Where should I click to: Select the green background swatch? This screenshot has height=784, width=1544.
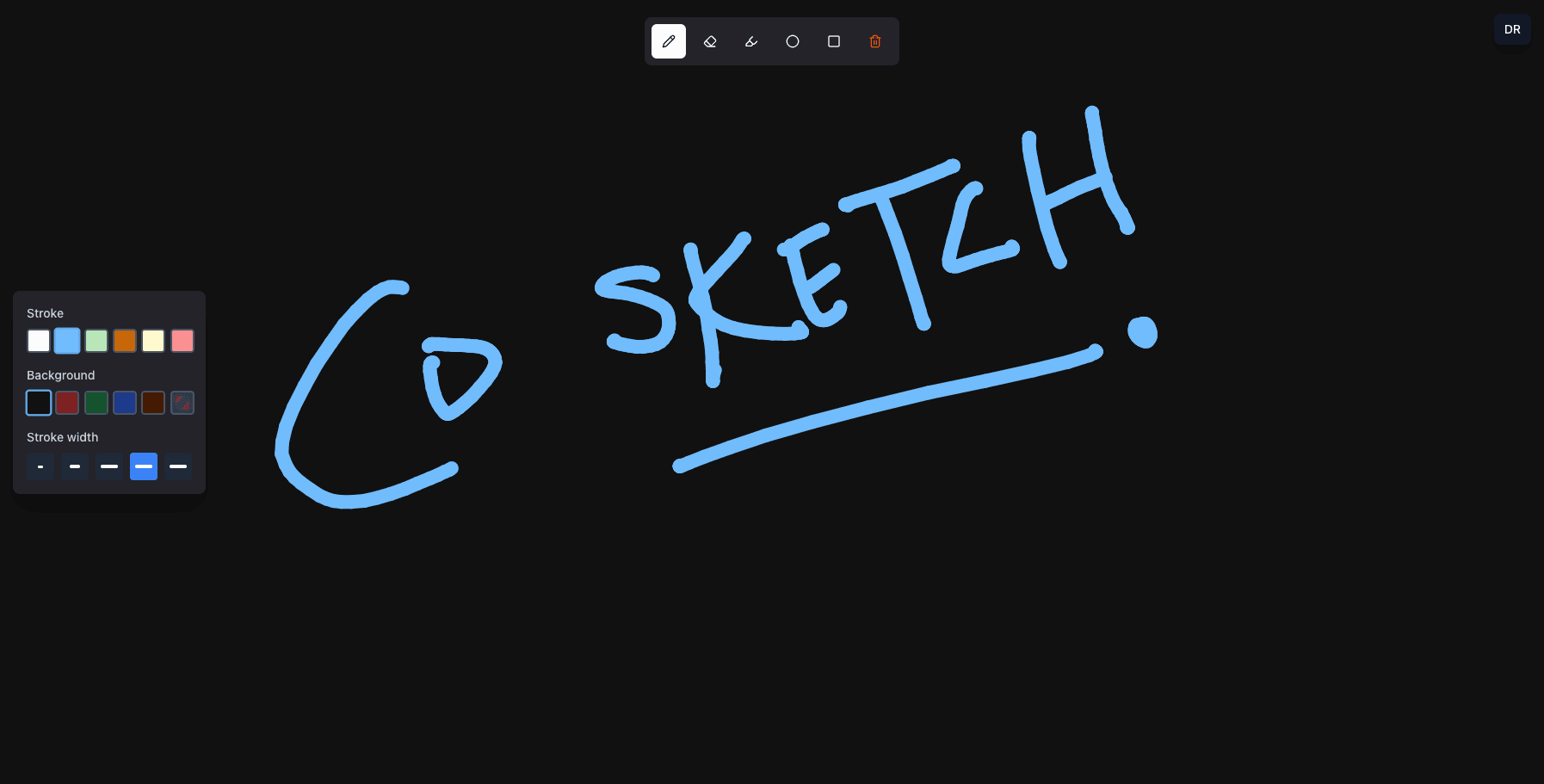pyautogui.click(x=96, y=402)
